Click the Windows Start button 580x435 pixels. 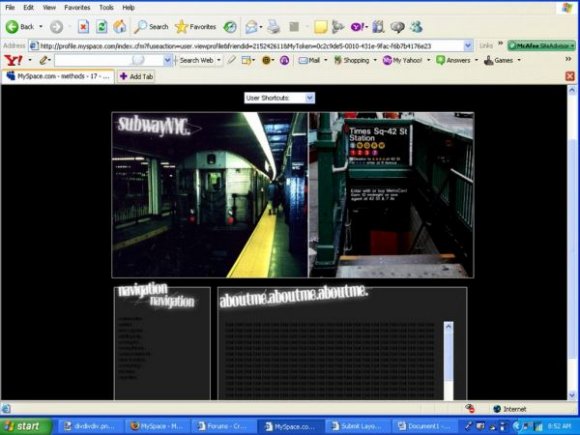(25, 426)
